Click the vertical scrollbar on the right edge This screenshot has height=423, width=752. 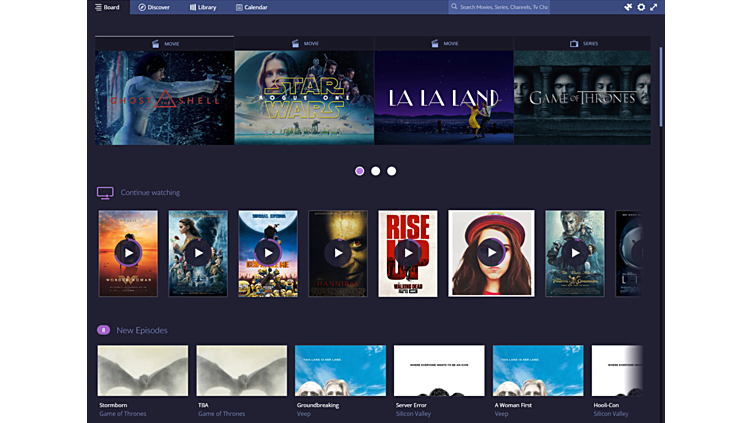point(660,86)
